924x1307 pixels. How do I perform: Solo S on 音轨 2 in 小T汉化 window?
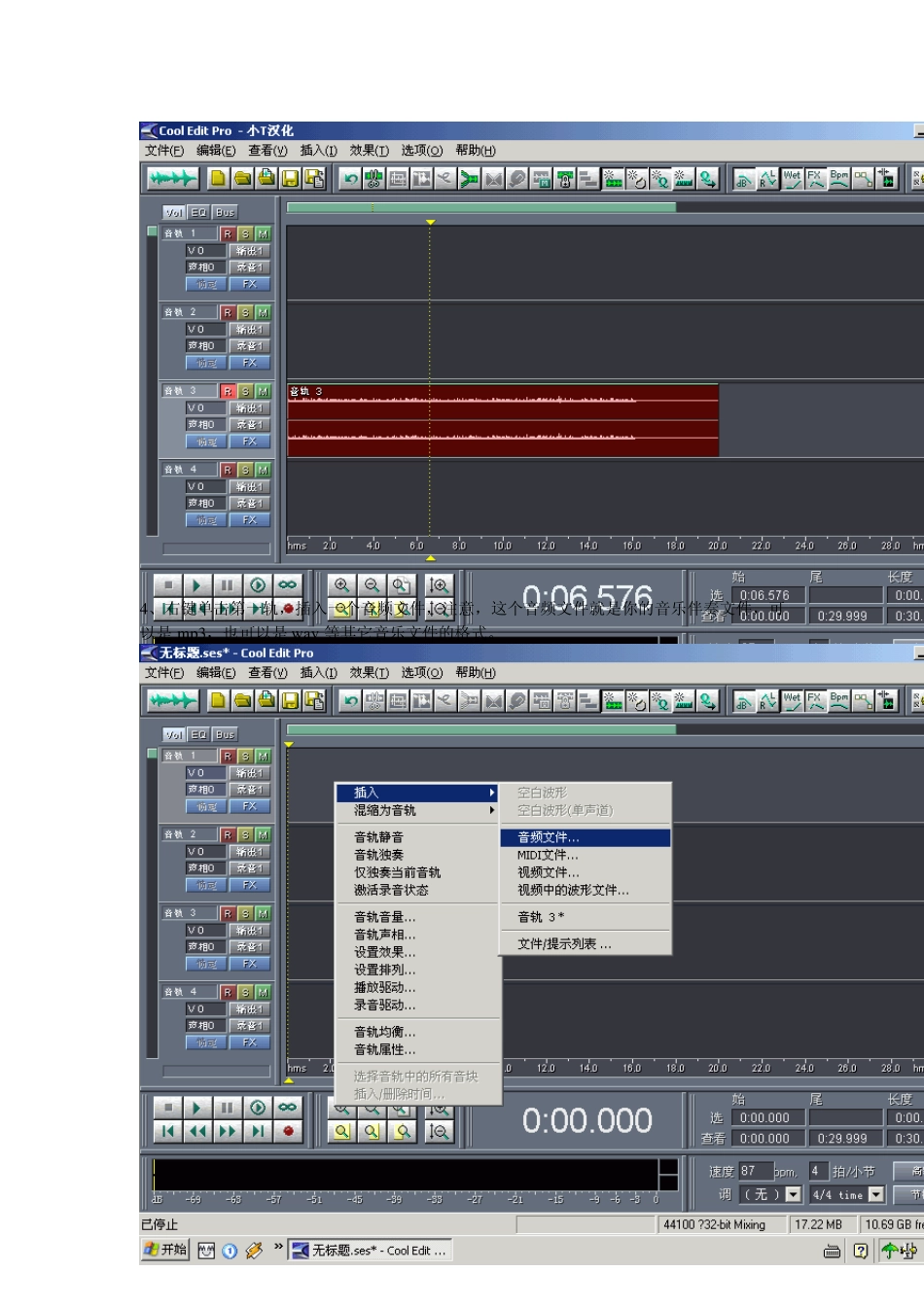(x=245, y=312)
